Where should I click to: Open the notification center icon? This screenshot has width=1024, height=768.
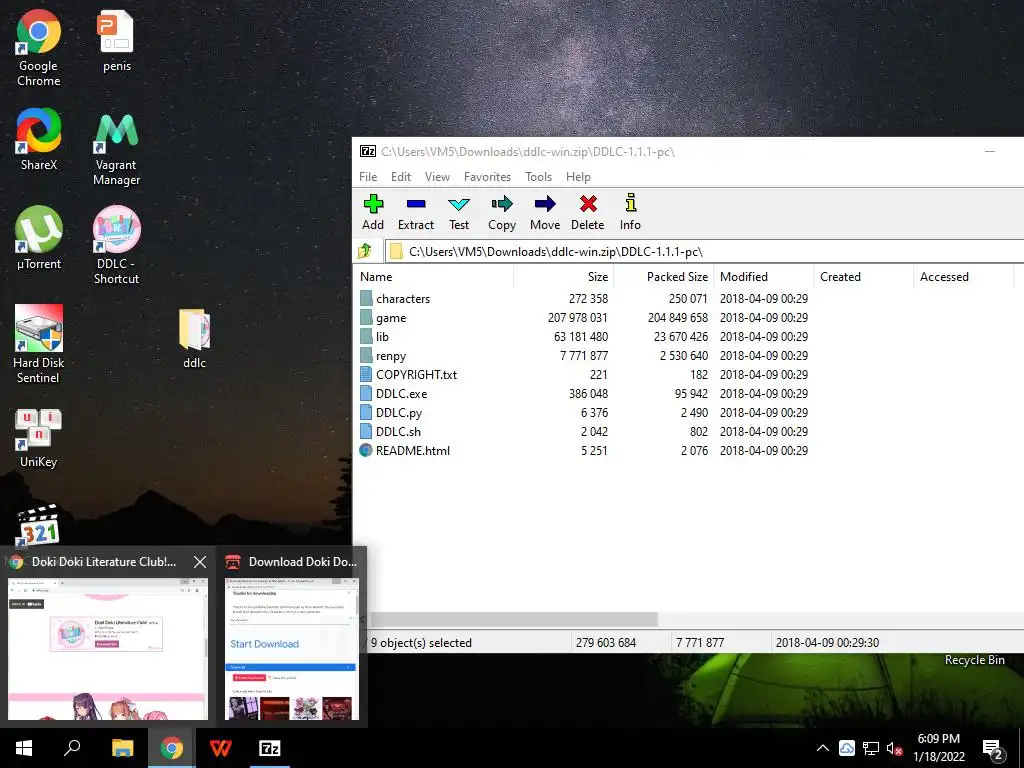992,749
